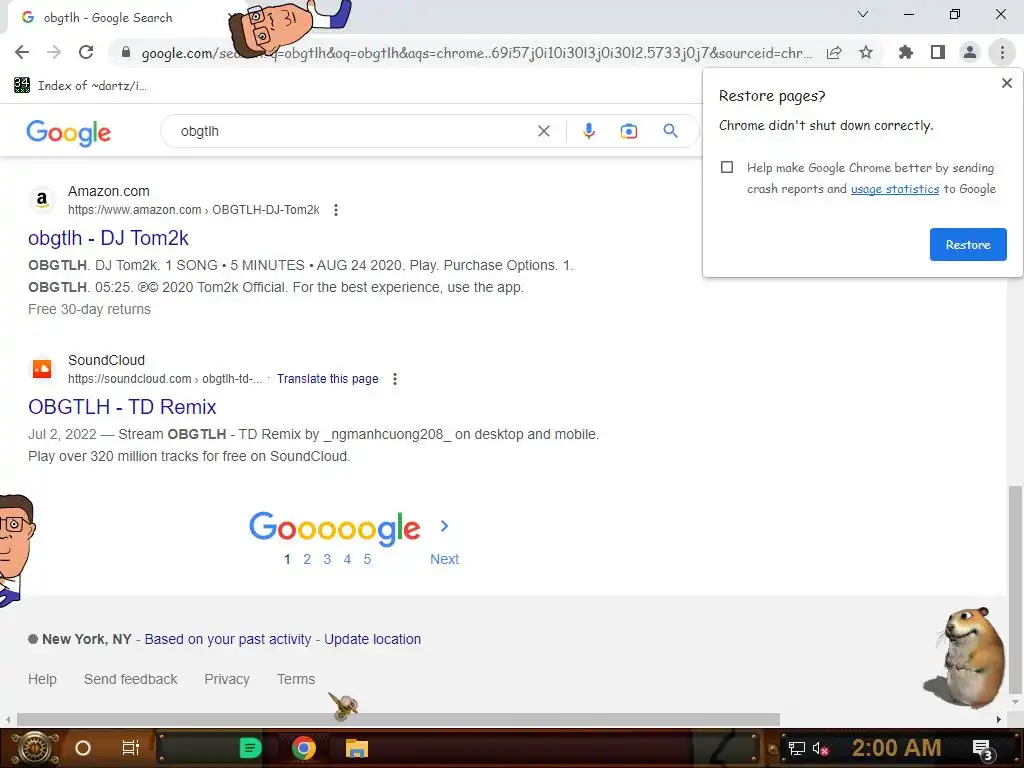
Task: Clear the search box text
Action: pos(543,131)
